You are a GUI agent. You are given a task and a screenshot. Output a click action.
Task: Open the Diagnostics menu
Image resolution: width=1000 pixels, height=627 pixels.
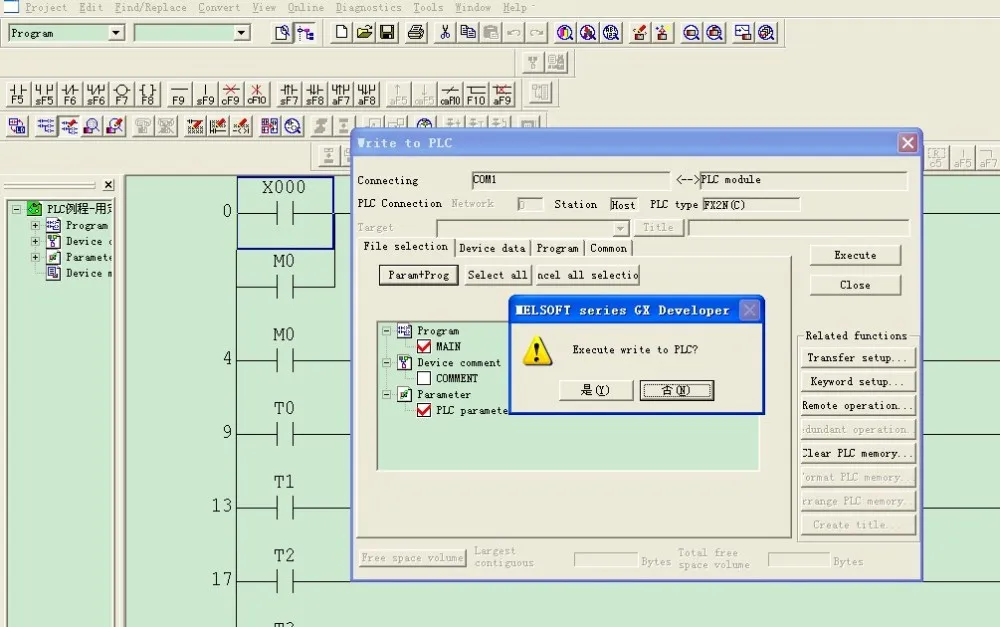tap(369, 8)
